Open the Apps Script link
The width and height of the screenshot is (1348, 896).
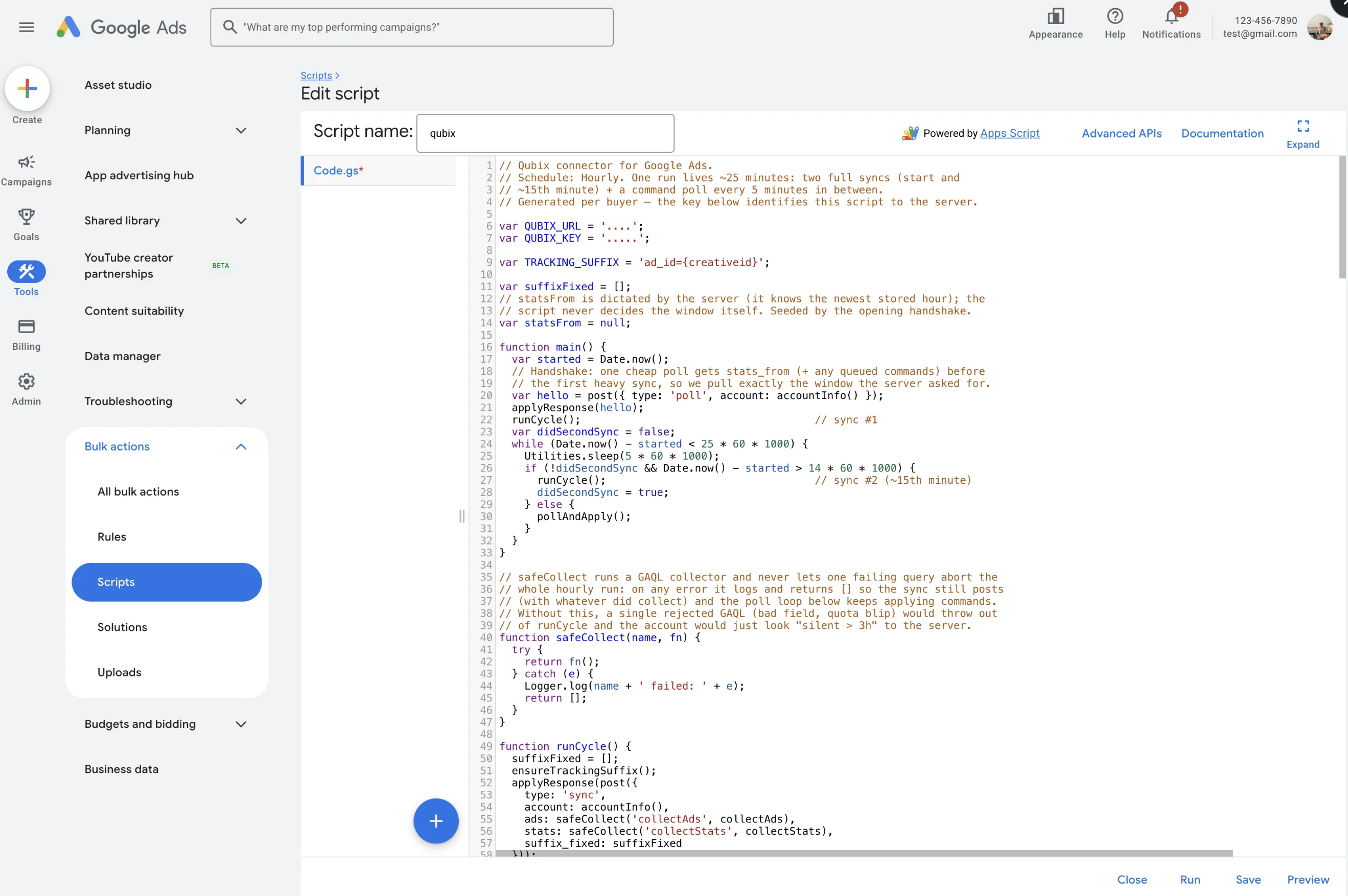1009,133
